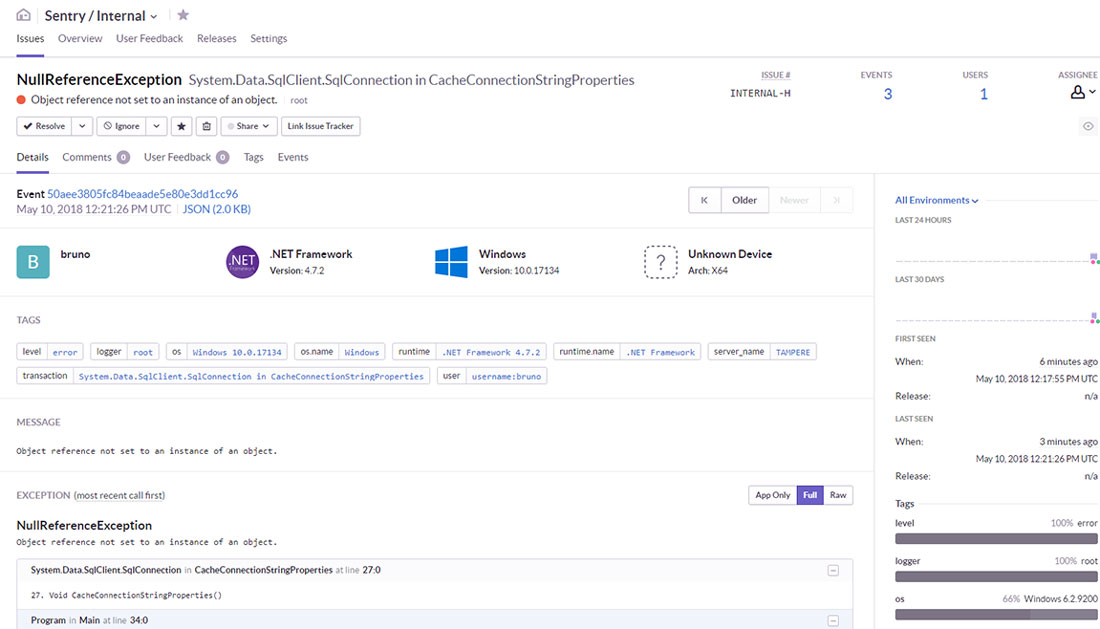Click the runtime .NET Framework 4.7.2 tag
The height and width of the screenshot is (629, 1100).
click(491, 352)
